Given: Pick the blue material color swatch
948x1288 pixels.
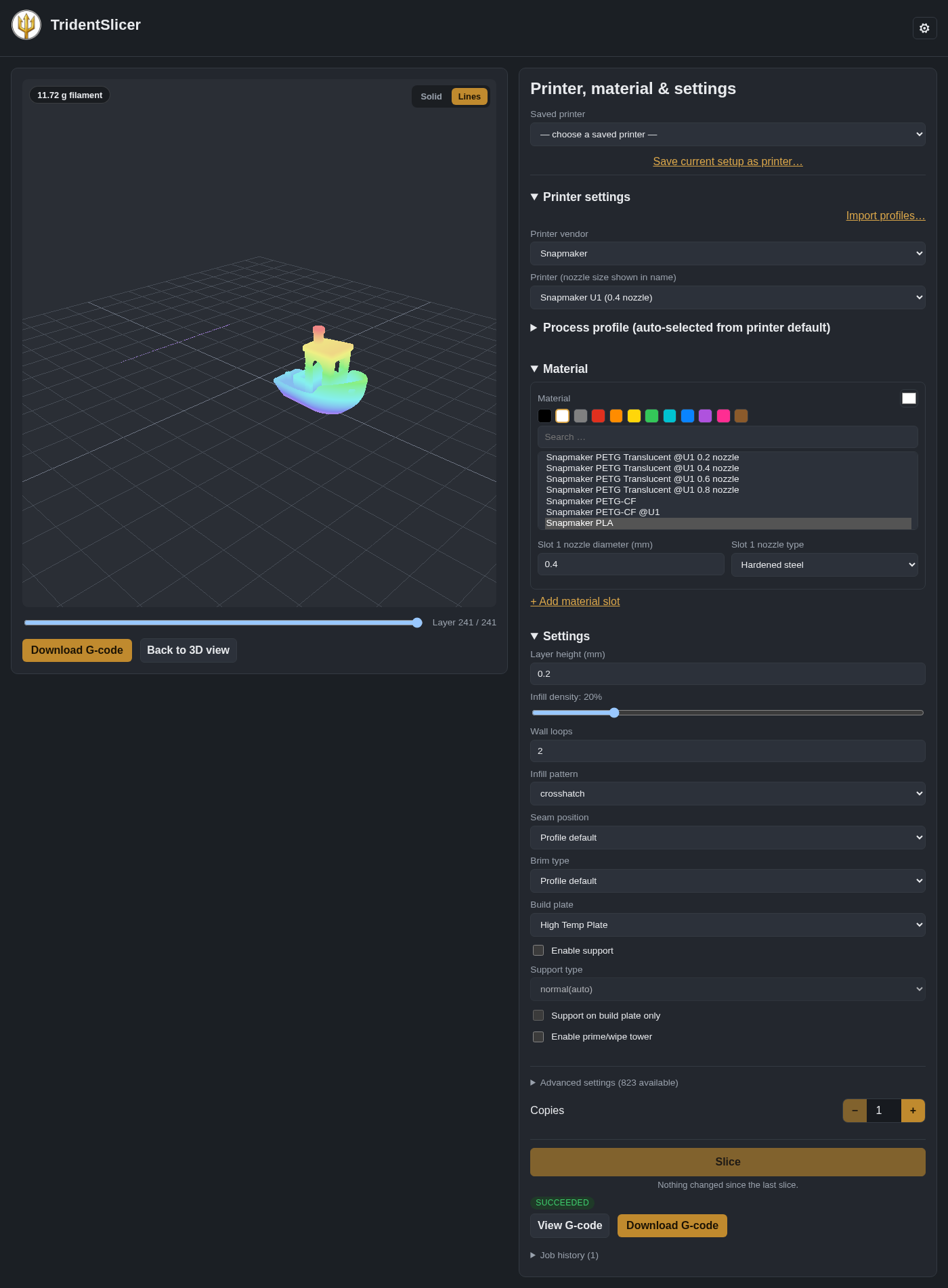Looking at the screenshot, I should coord(687,416).
